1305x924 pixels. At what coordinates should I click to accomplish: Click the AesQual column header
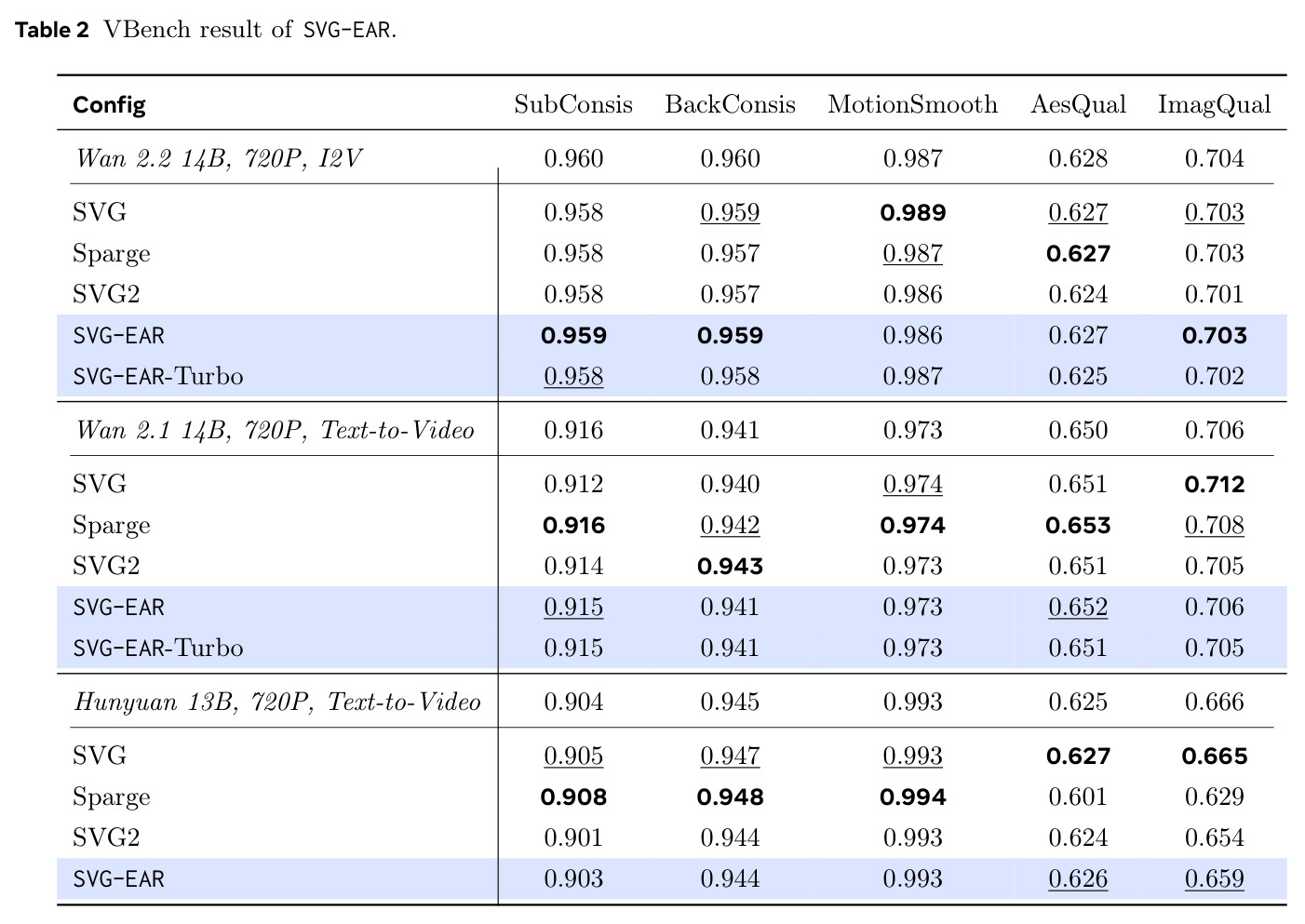pos(1078,104)
